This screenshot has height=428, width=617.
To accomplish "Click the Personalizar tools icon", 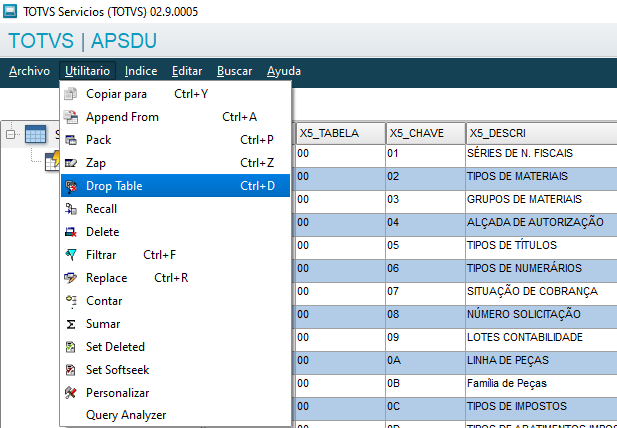I will point(71,393).
